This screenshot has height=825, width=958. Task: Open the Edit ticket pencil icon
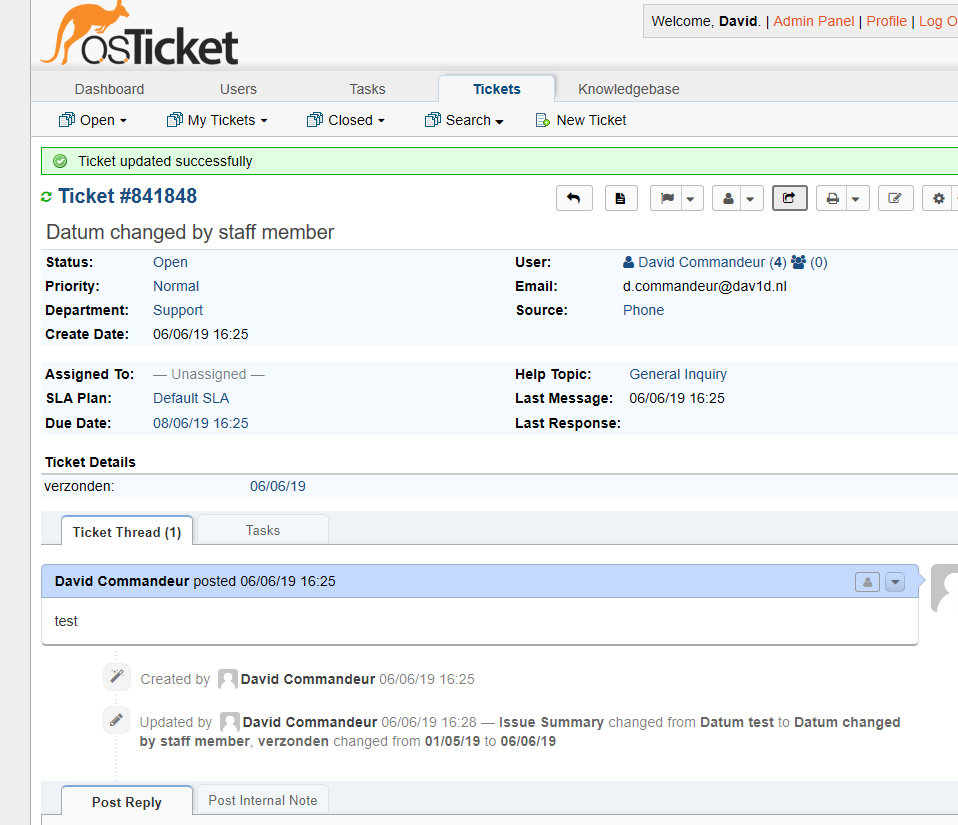895,197
